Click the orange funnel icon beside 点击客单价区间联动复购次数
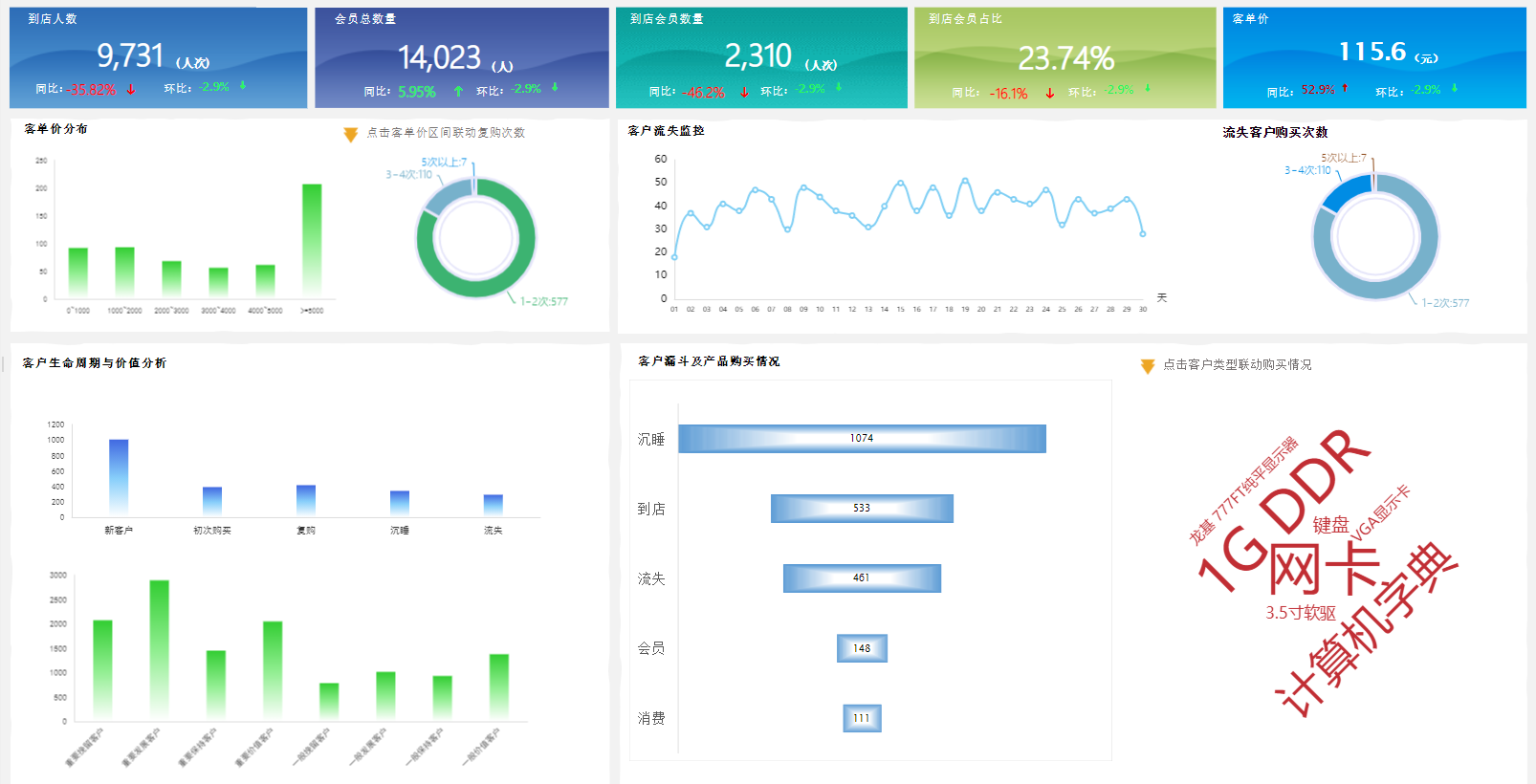Image resolution: width=1536 pixels, height=784 pixels. pyautogui.click(x=351, y=134)
